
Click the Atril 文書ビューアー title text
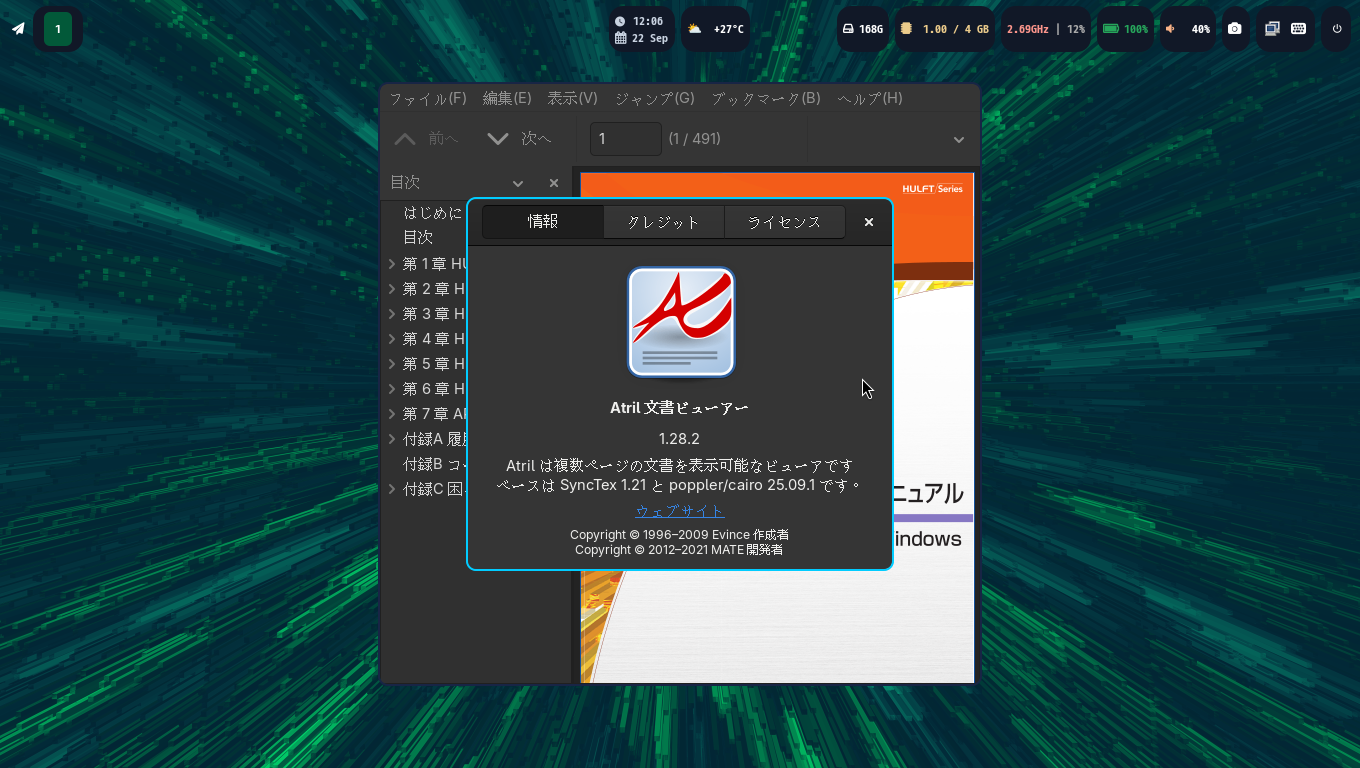679,408
